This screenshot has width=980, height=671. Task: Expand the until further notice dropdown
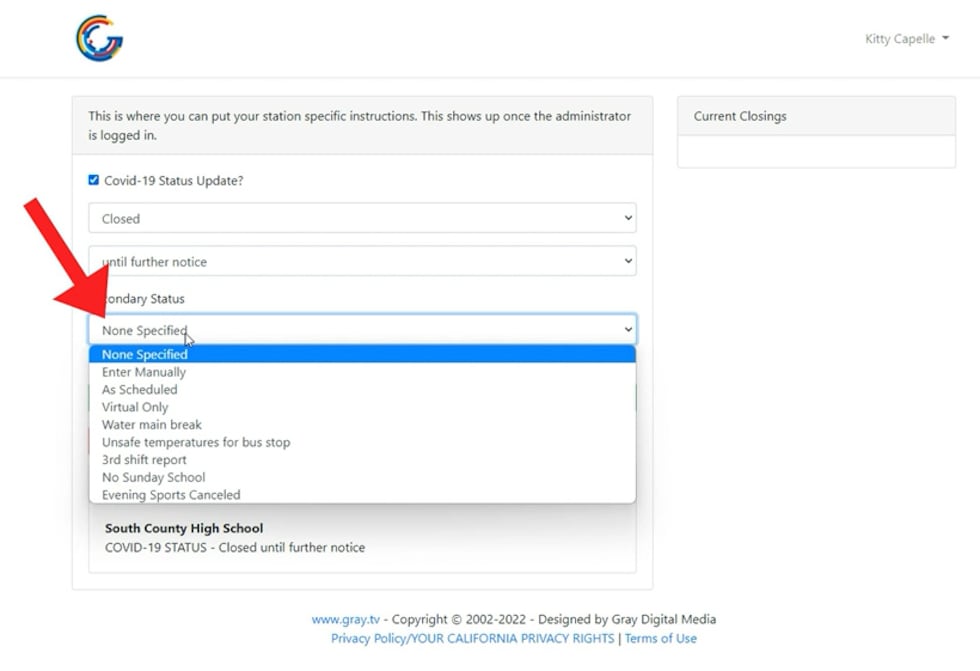(362, 261)
